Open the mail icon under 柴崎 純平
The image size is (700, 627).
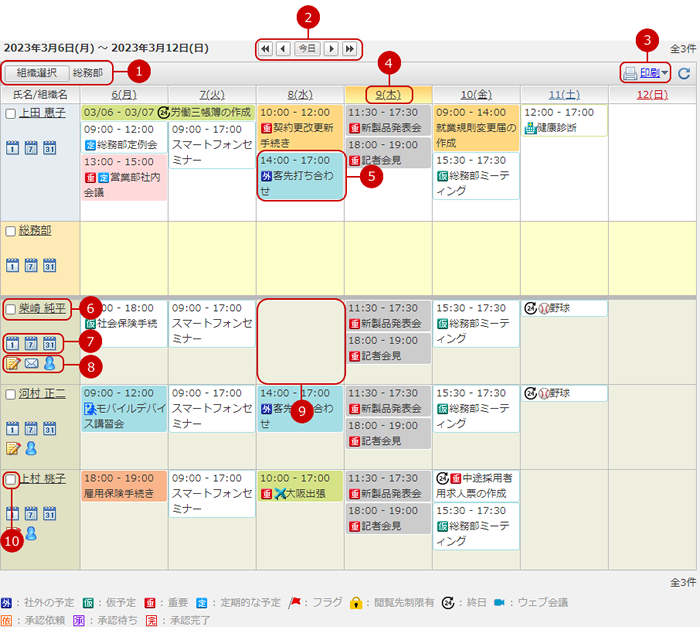[30, 364]
